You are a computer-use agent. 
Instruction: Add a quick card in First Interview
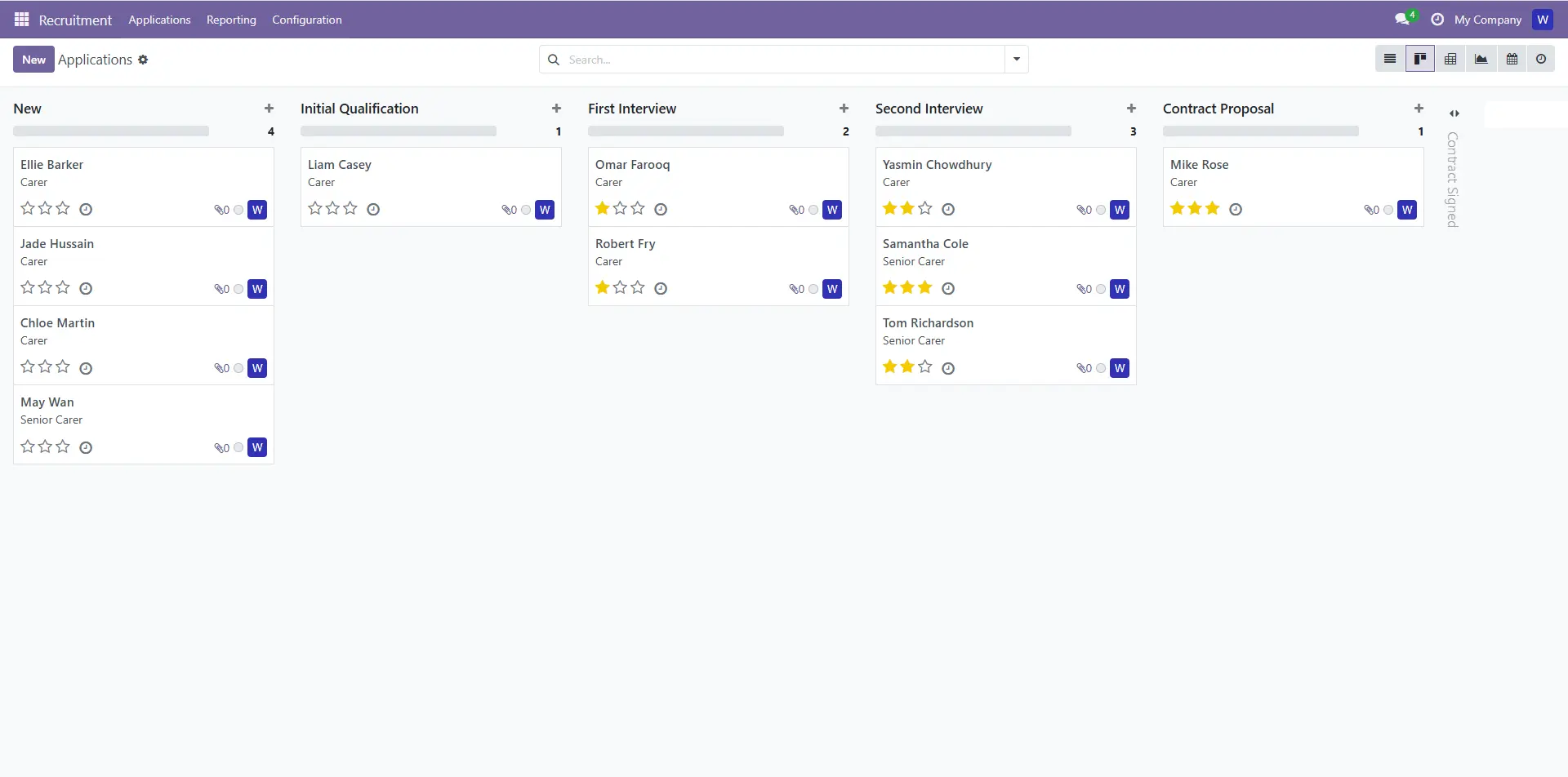844,109
